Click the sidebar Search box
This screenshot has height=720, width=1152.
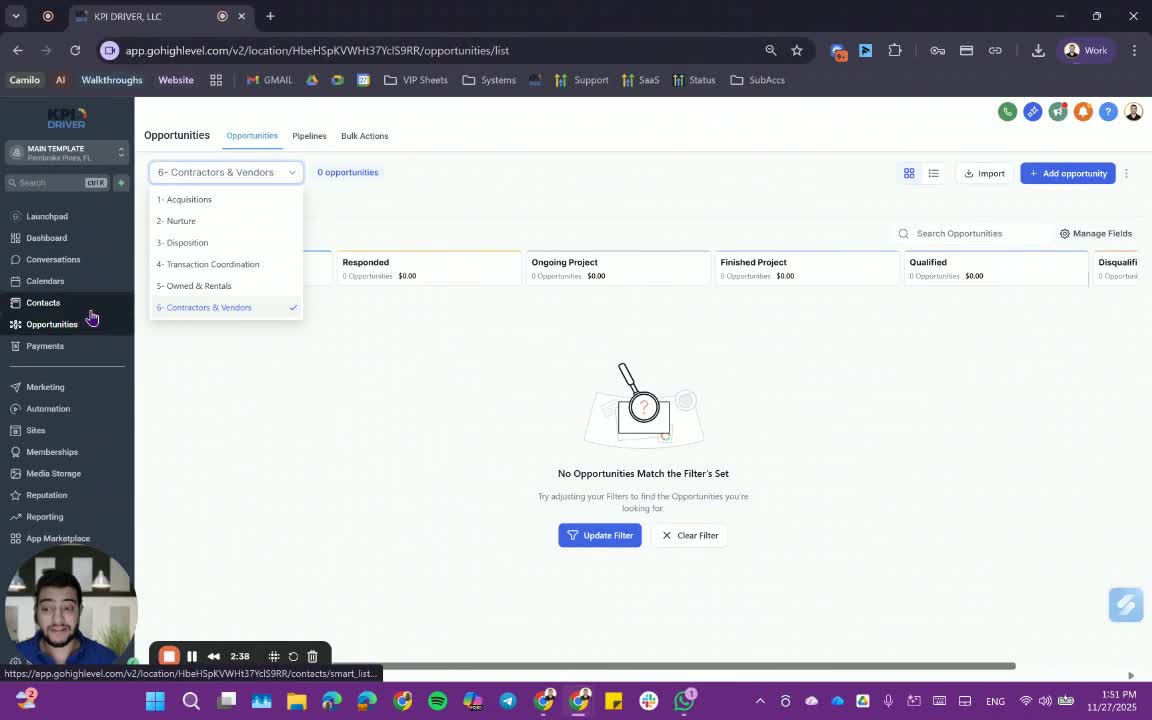57,183
